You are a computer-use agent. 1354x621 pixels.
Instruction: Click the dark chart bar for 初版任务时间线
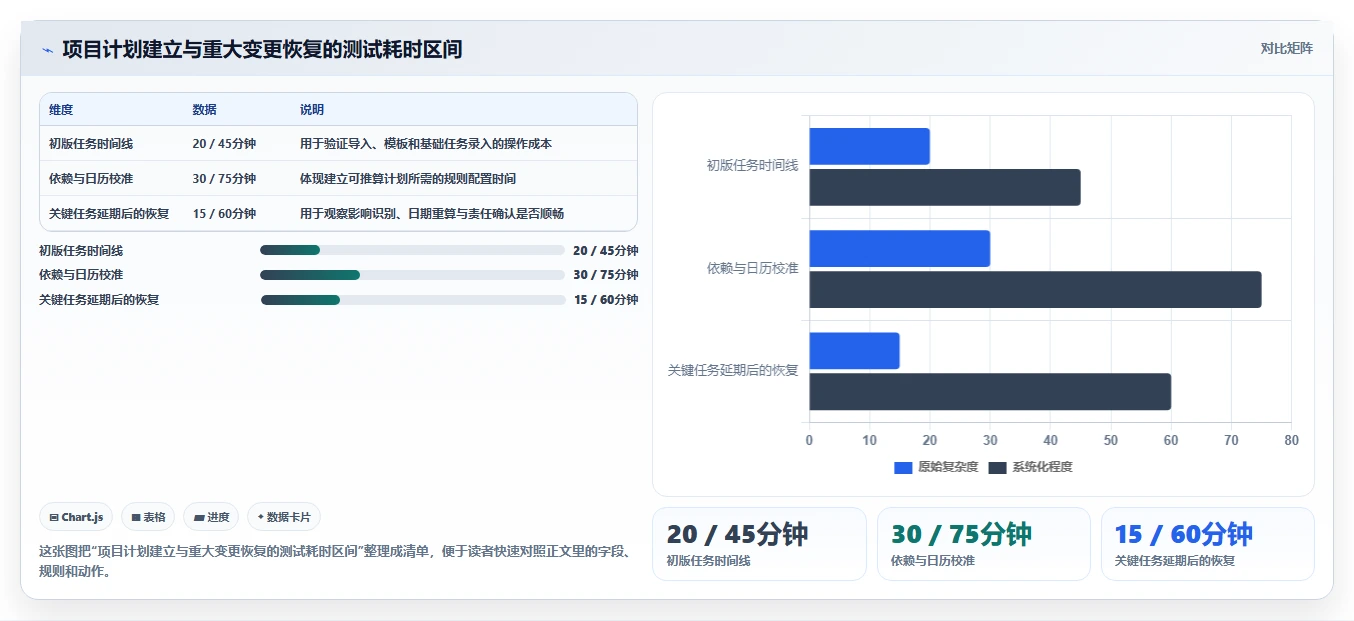pos(945,187)
